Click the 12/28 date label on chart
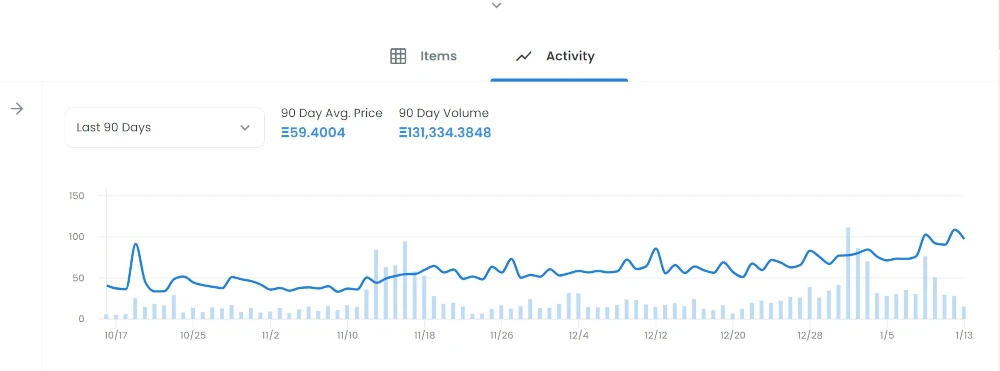Image resolution: width=1000 pixels, height=371 pixels. (x=809, y=335)
